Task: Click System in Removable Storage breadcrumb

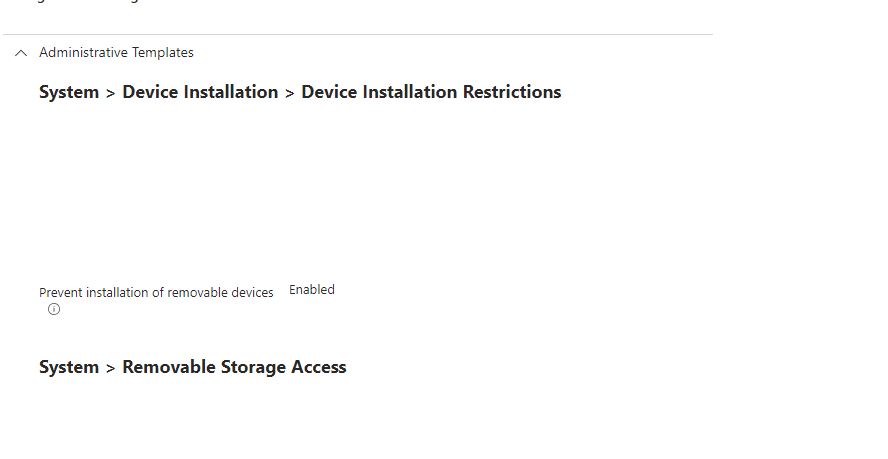Action: click(69, 367)
